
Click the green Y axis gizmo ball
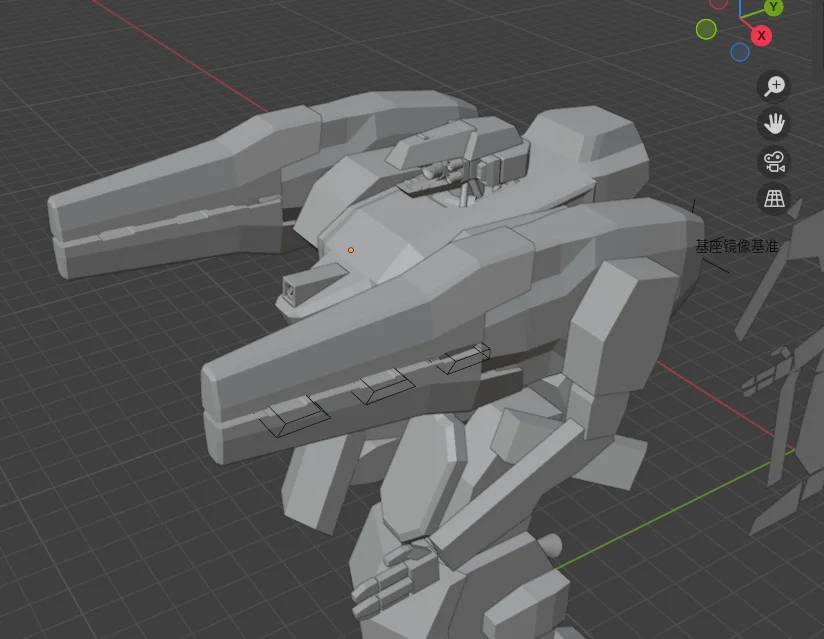click(x=773, y=7)
